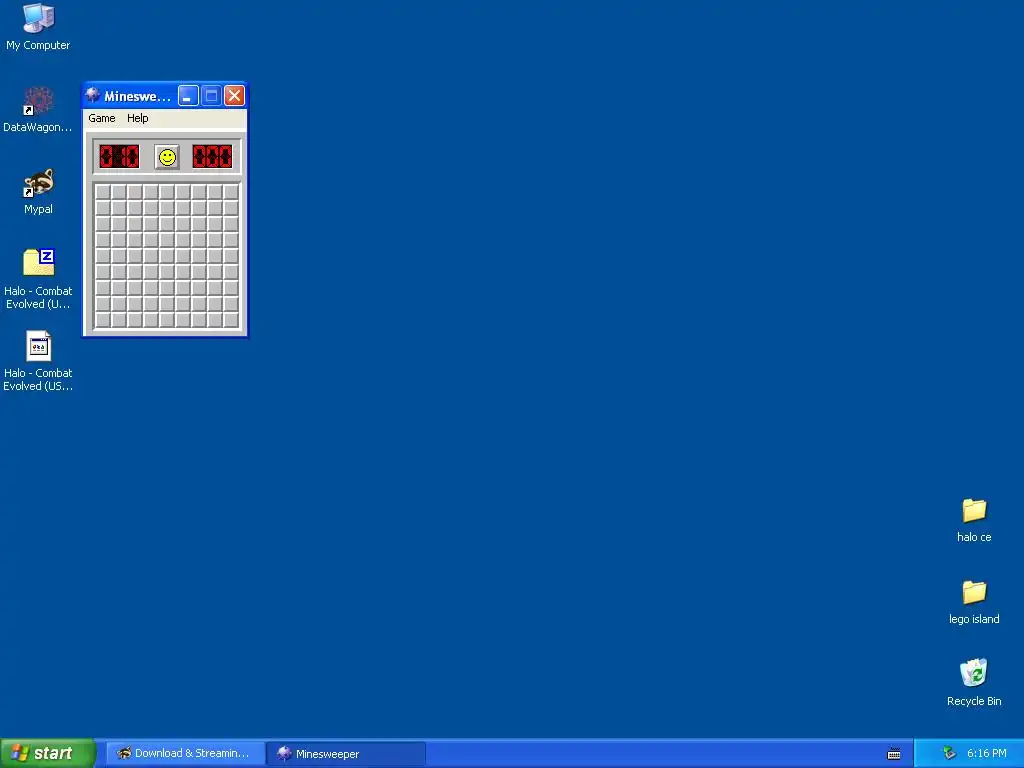Viewport: 1024px width, 768px height.
Task: Open the Game menu in Minesweeper
Action: pos(102,118)
